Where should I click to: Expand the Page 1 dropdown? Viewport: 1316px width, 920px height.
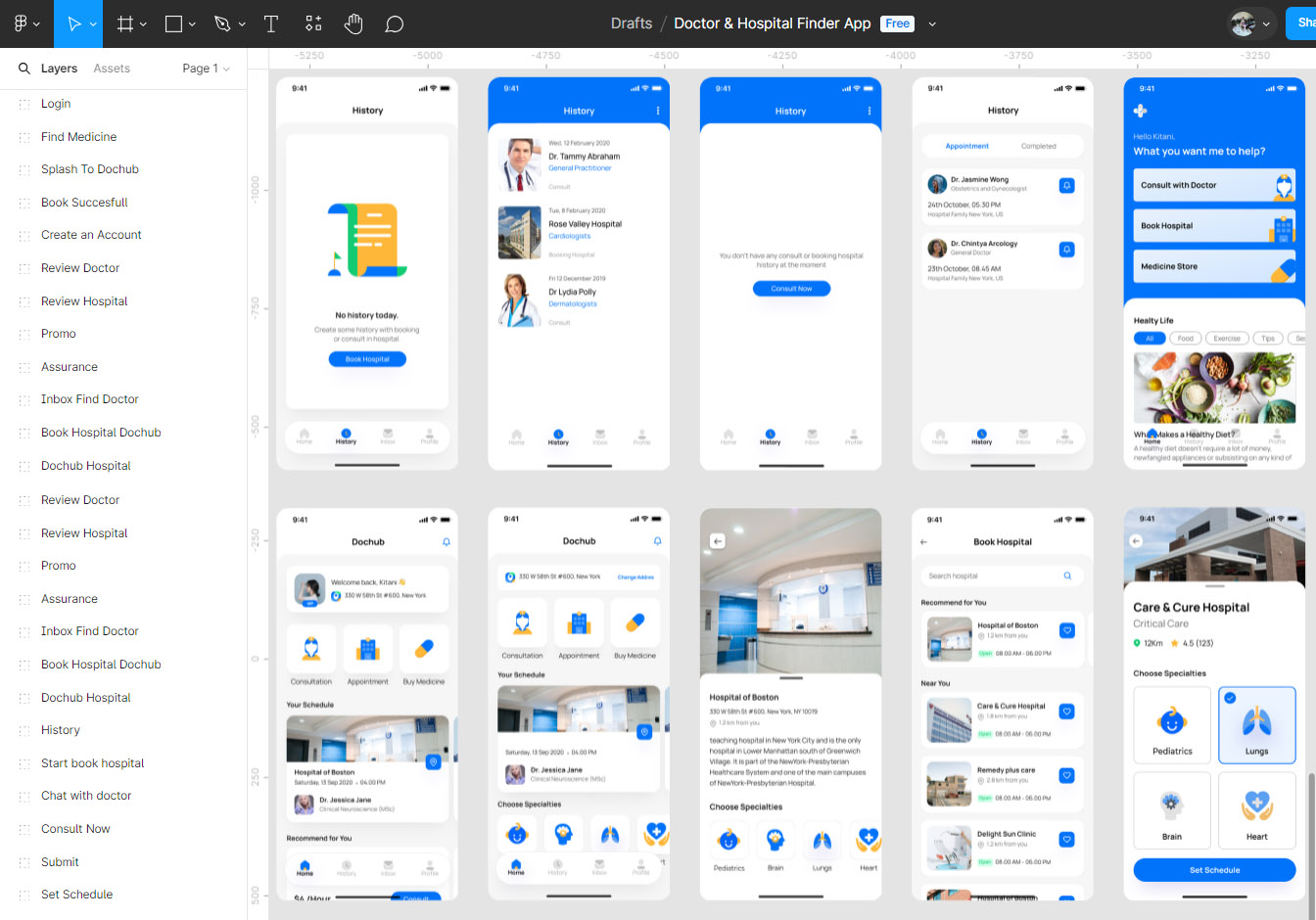pyautogui.click(x=206, y=69)
